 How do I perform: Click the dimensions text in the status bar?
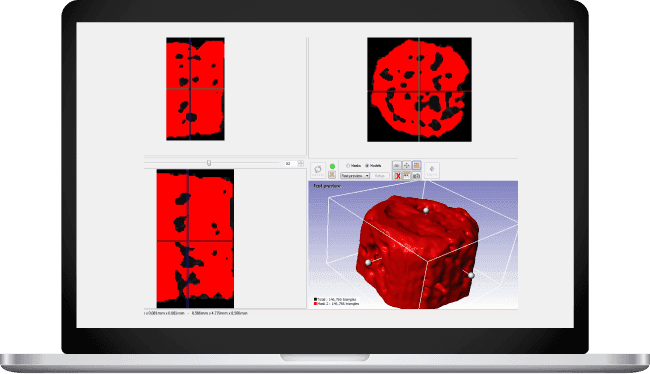click(196, 313)
